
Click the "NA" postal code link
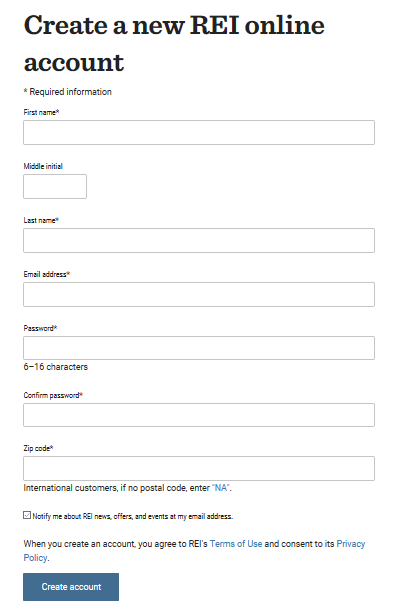point(221,488)
